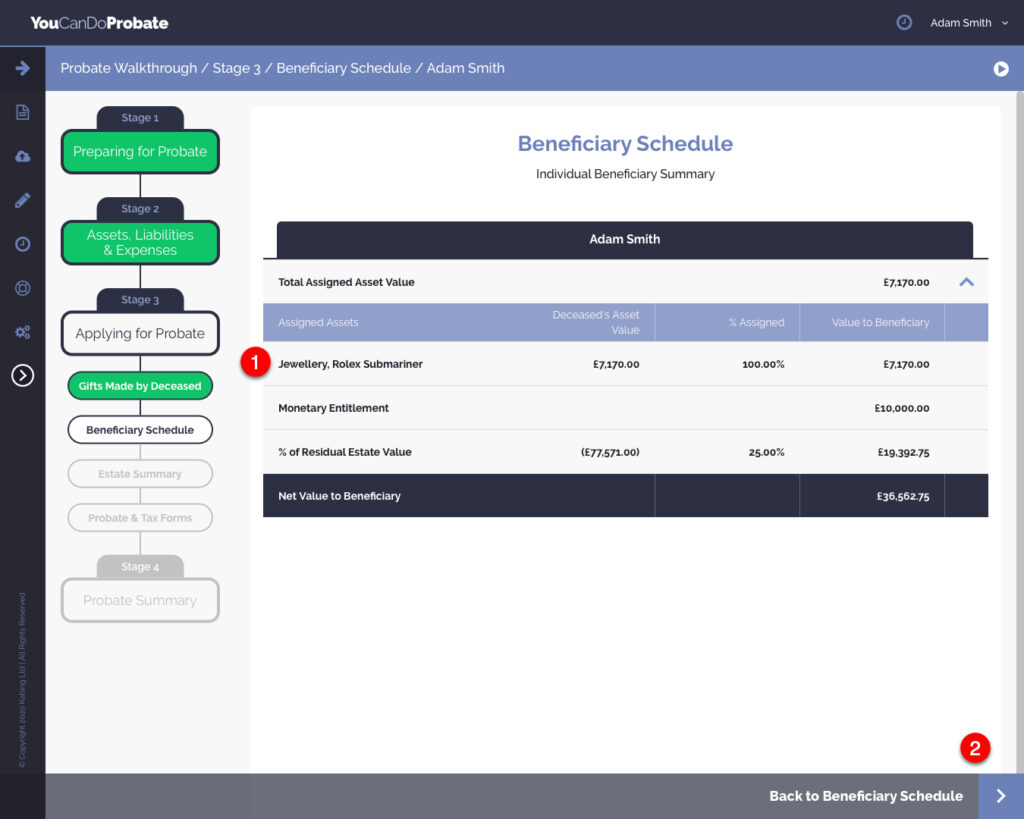Click the circled chevron at sidebar bottom
This screenshot has height=819, width=1024.
click(22, 375)
